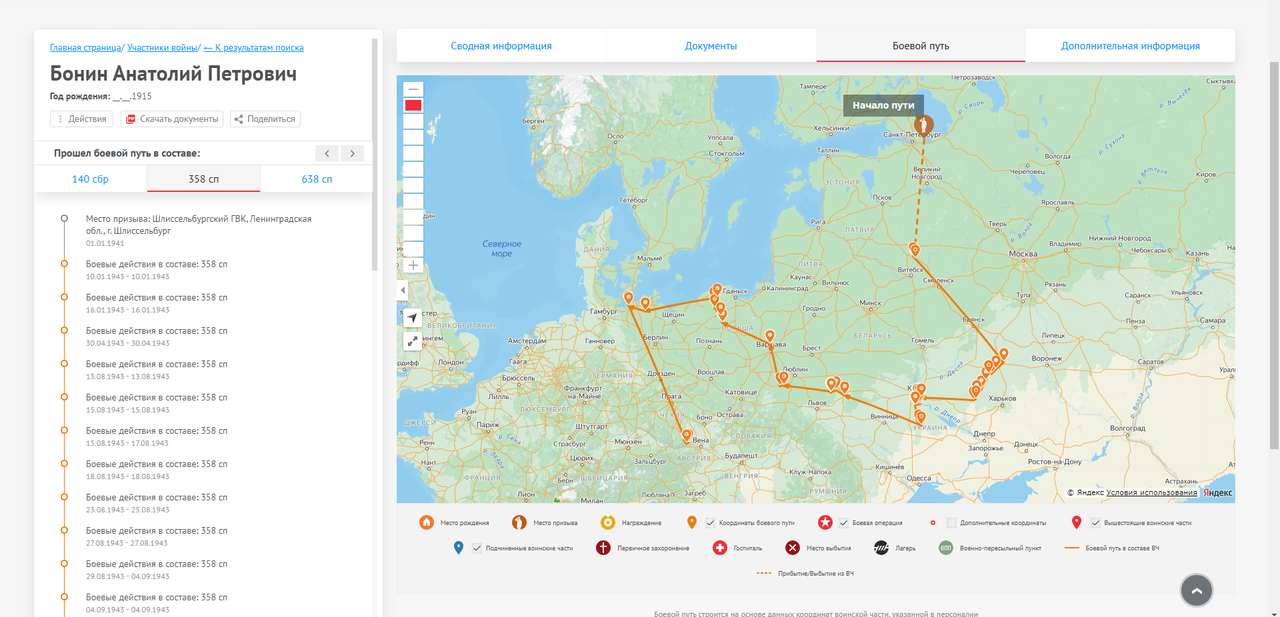Toggle the Подчиненные воинские части checkbox
Image resolution: width=1280 pixels, height=617 pixels.
[477, 548]
